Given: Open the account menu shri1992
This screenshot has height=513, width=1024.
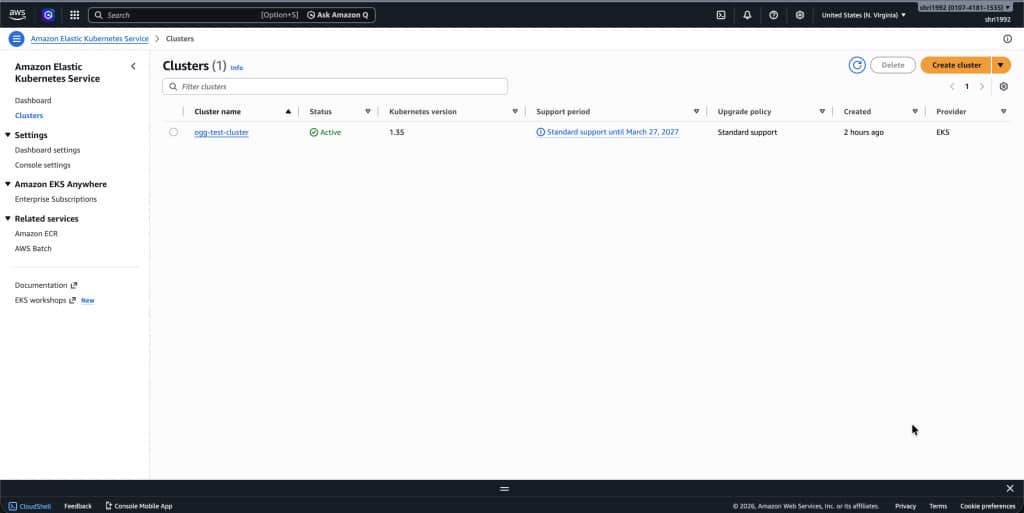Looking at the screenshot, I should click(965, 7).
